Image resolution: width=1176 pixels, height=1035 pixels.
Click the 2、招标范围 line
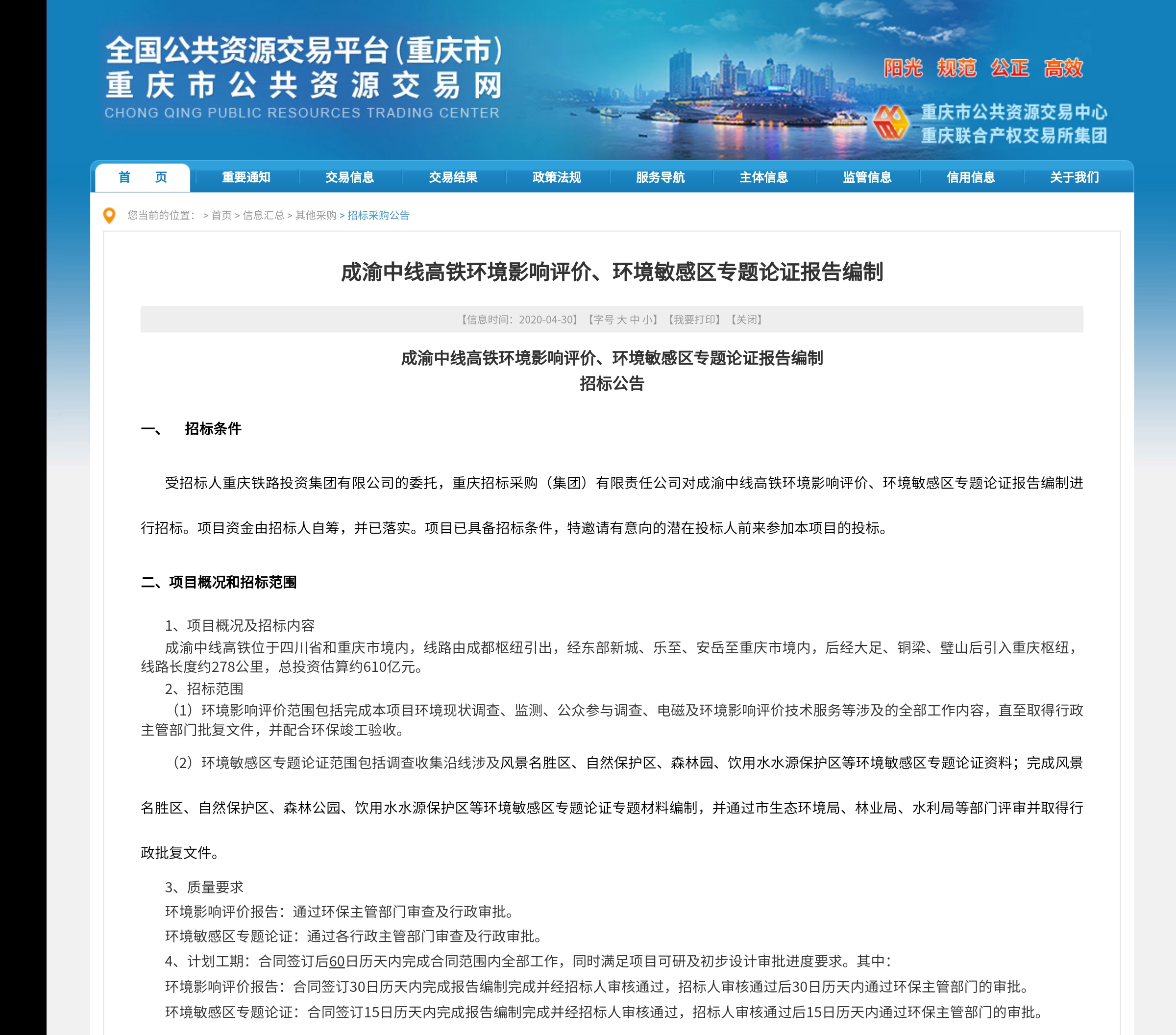tap(204, 689)
